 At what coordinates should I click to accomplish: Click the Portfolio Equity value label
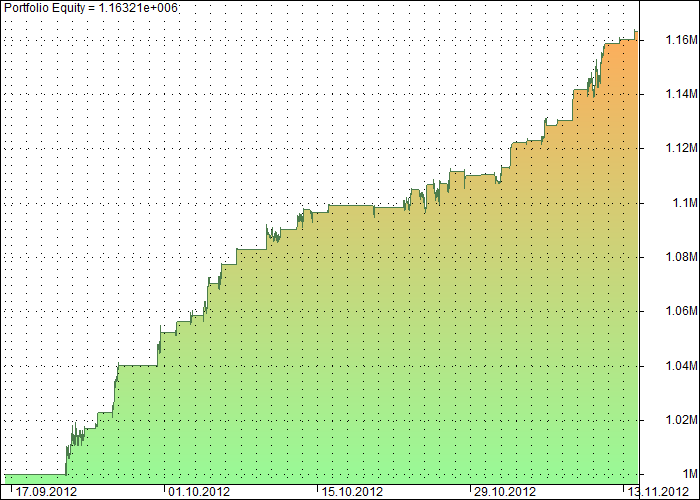point(91,8)
